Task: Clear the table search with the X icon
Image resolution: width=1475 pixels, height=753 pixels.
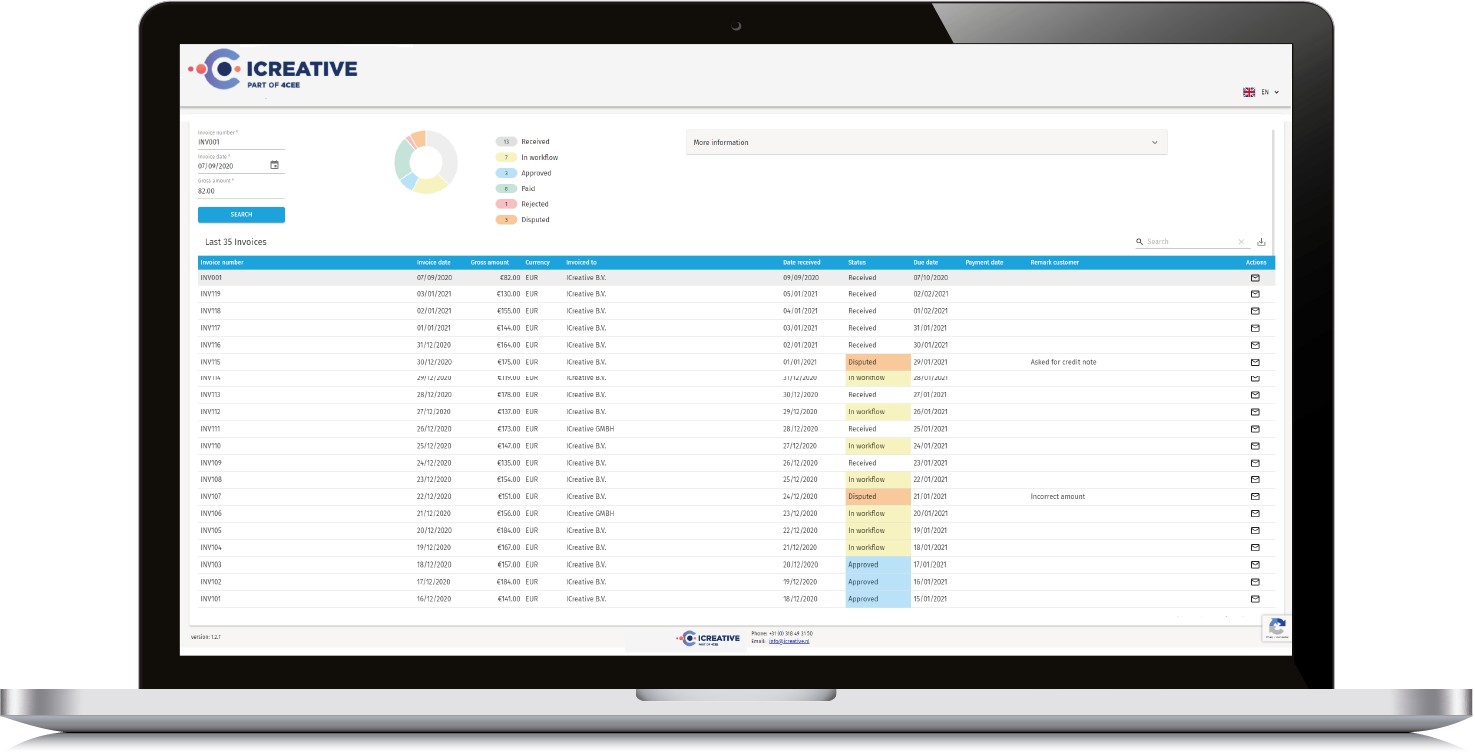Action: [1241, 242]
